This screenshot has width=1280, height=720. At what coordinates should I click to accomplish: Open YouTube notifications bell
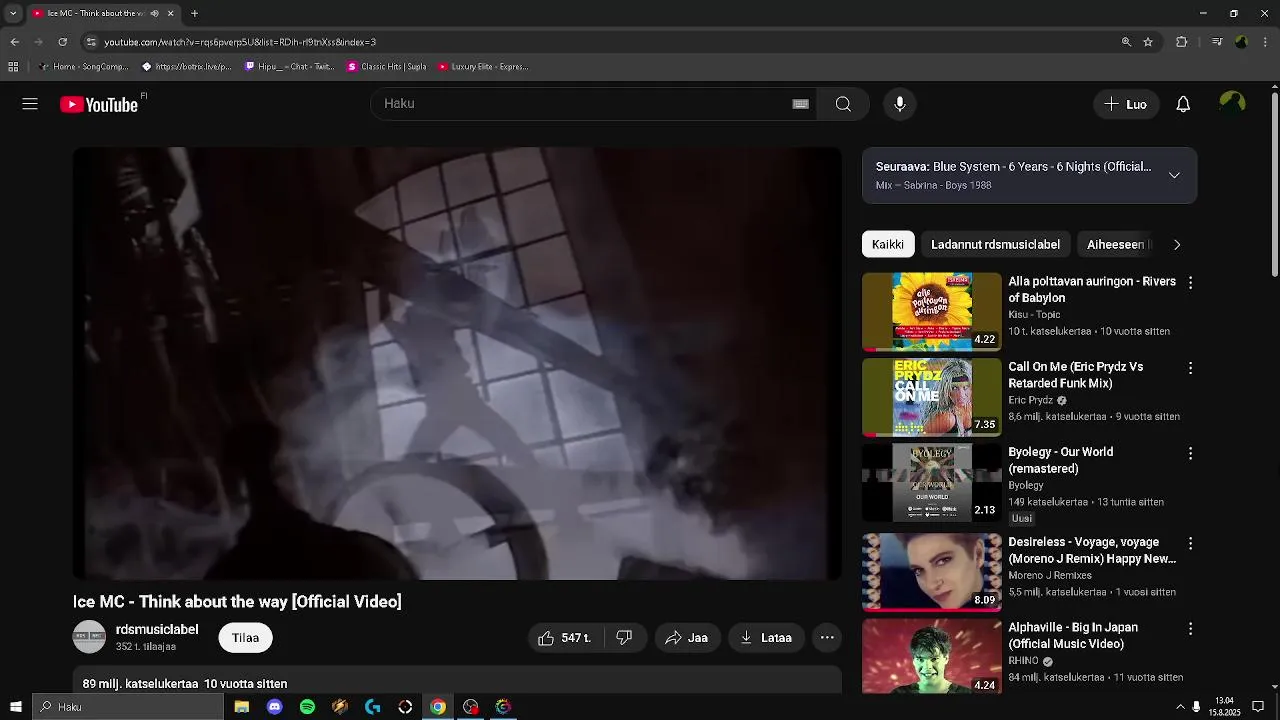1183,104
